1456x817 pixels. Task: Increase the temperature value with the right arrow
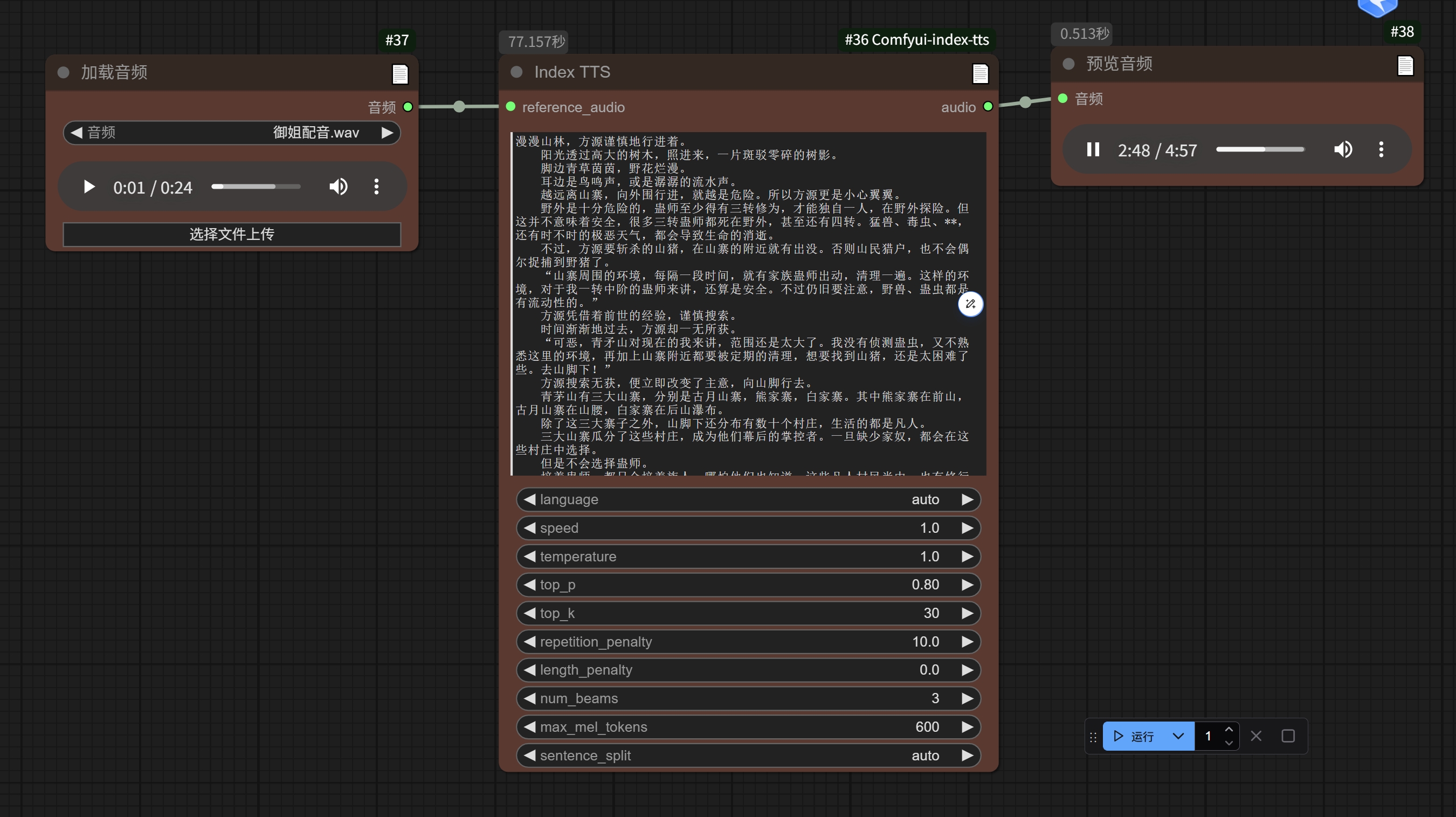967,557
